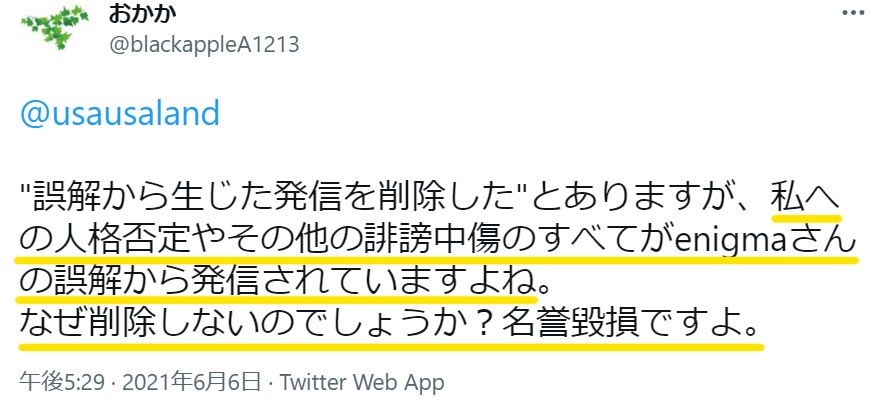Click the quoted phrase 誤解から生じた発信を削除した
877x409 pixels.
[274, 199]
